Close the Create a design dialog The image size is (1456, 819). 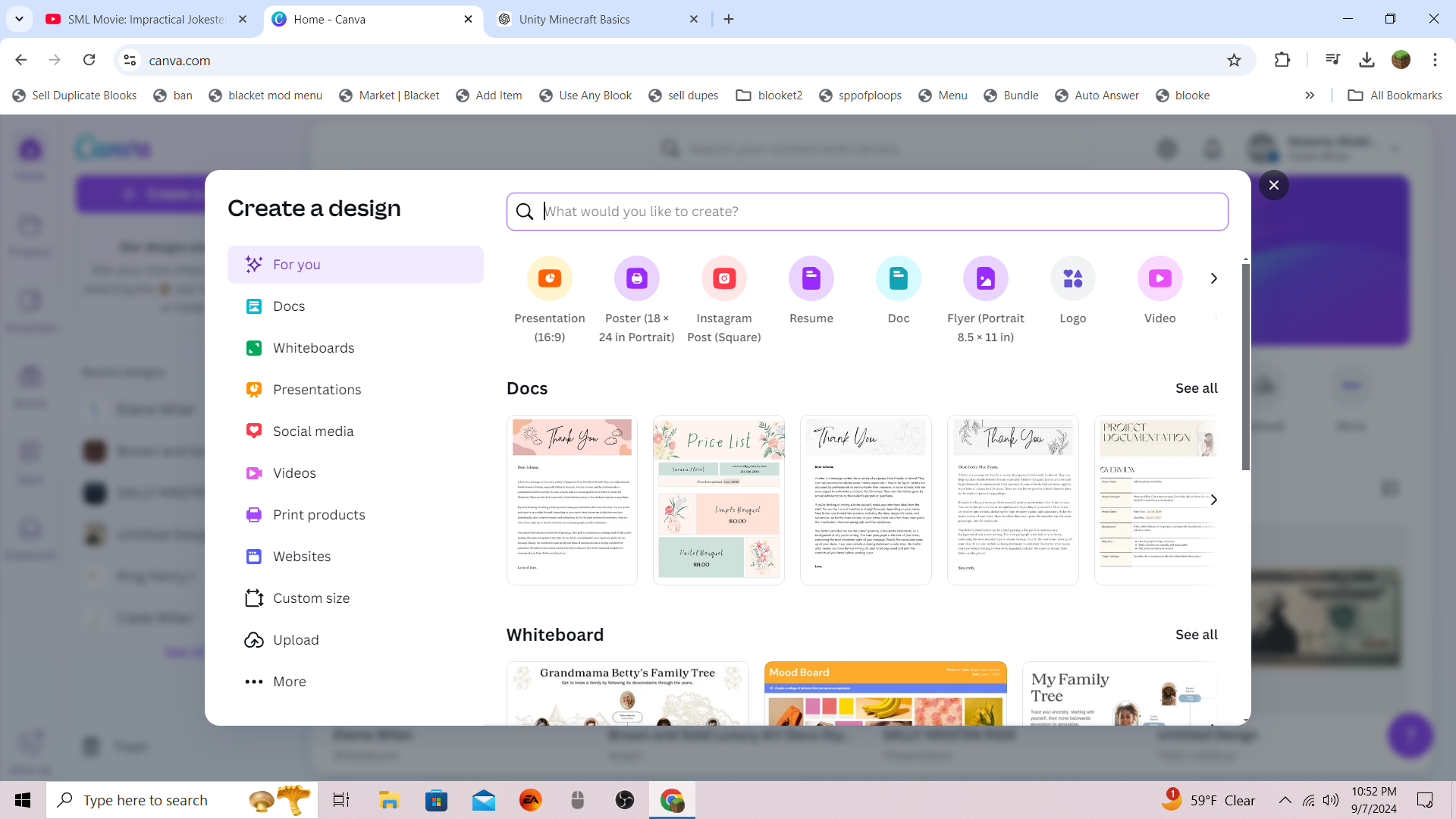[1274, 185]
